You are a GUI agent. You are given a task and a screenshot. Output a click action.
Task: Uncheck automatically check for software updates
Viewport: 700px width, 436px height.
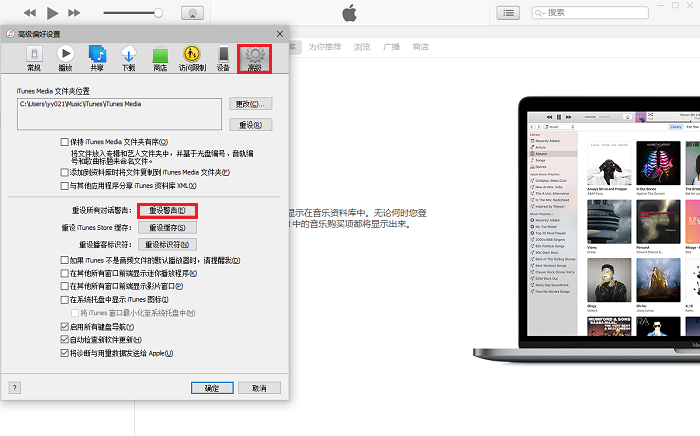(64, 340)
